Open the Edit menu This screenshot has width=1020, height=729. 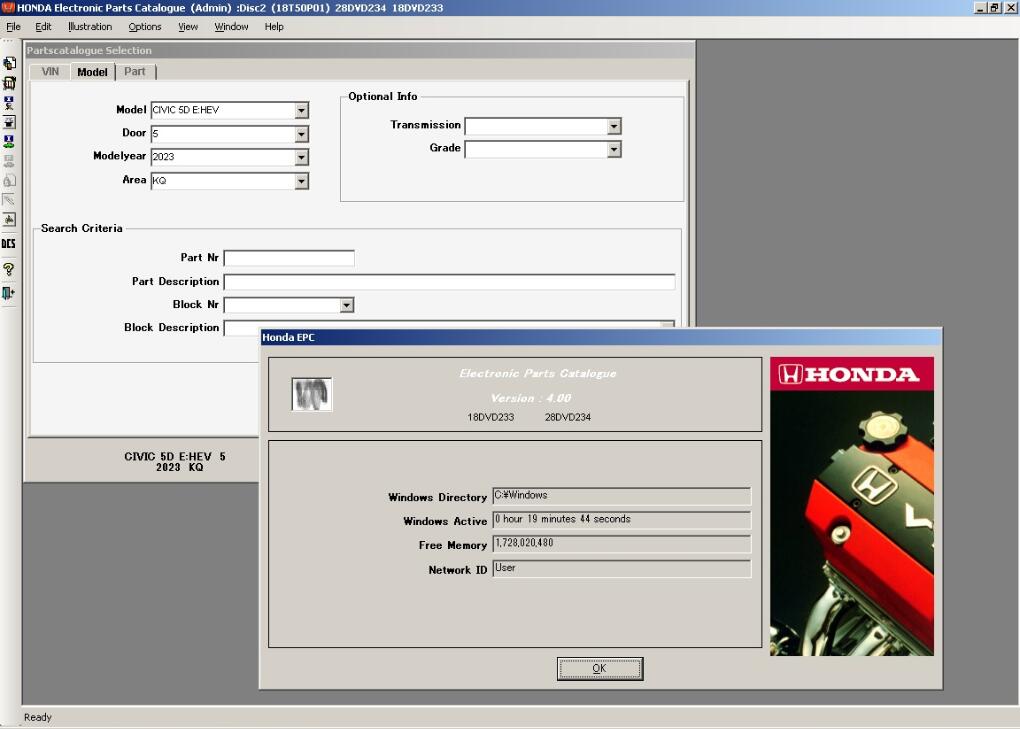point(43,27)
